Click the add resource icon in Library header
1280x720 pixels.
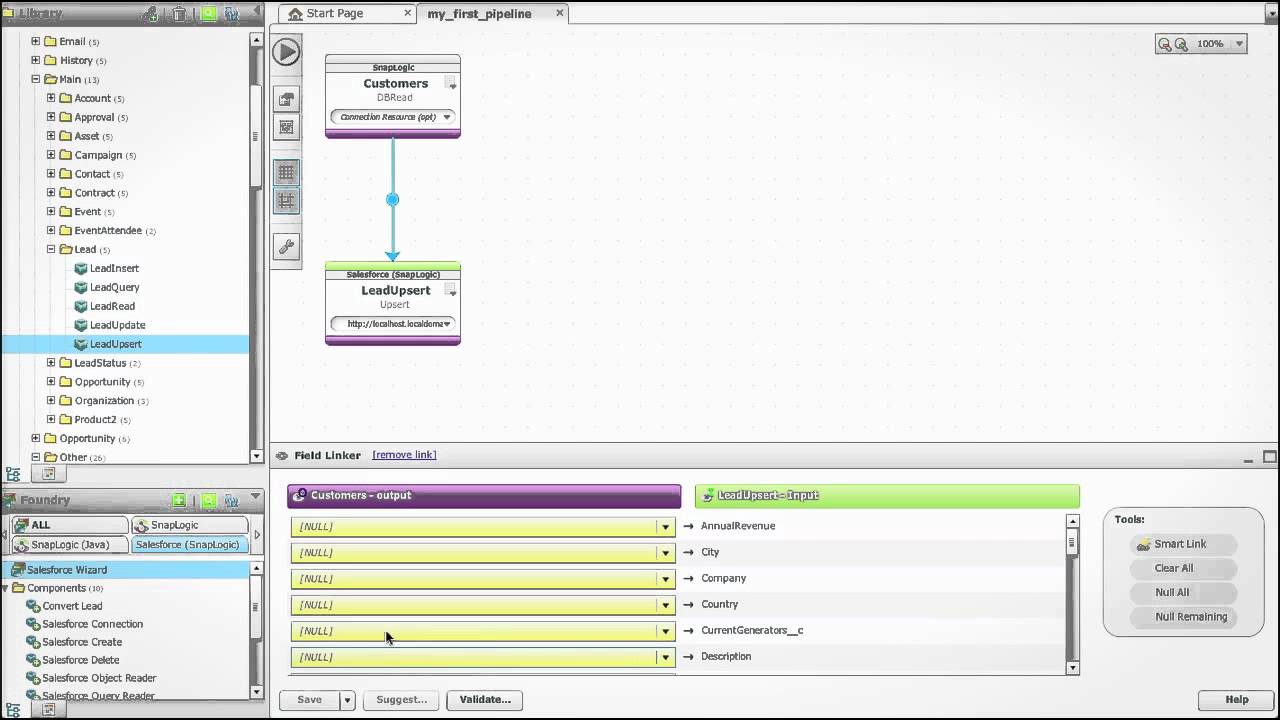pos(150,14)
